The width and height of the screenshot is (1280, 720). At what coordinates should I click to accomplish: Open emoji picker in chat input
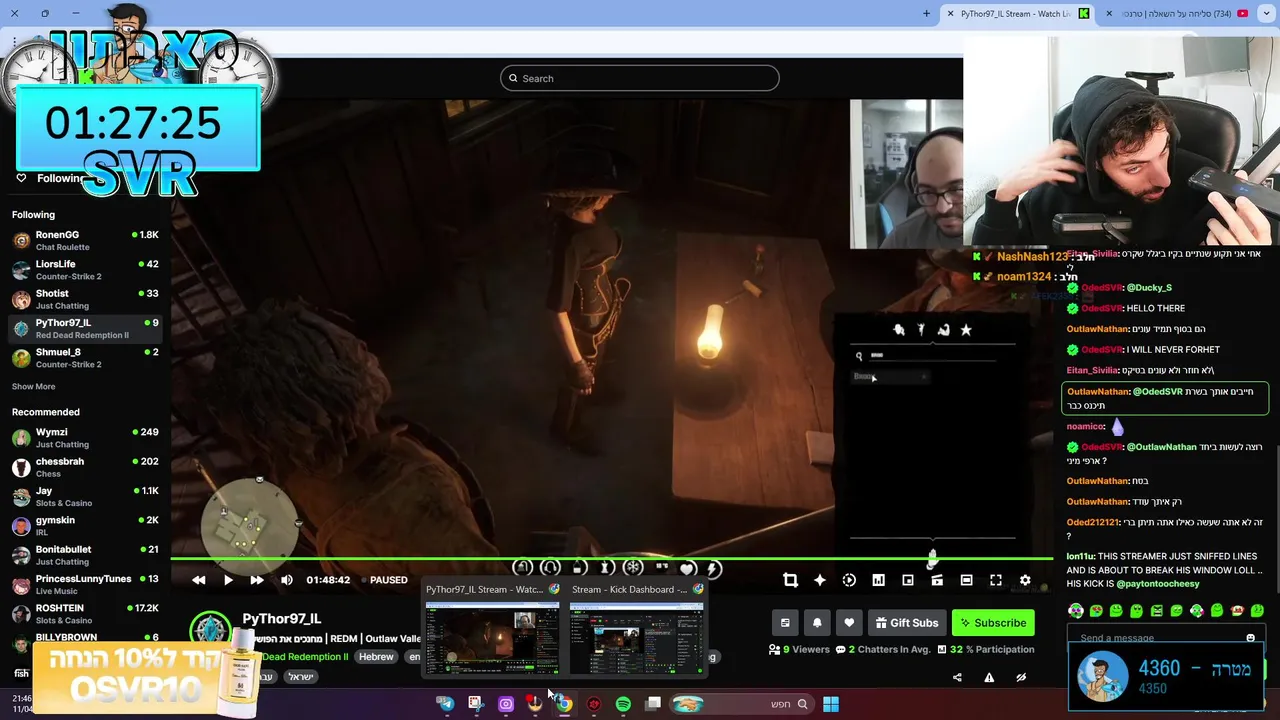(1250, 638)
